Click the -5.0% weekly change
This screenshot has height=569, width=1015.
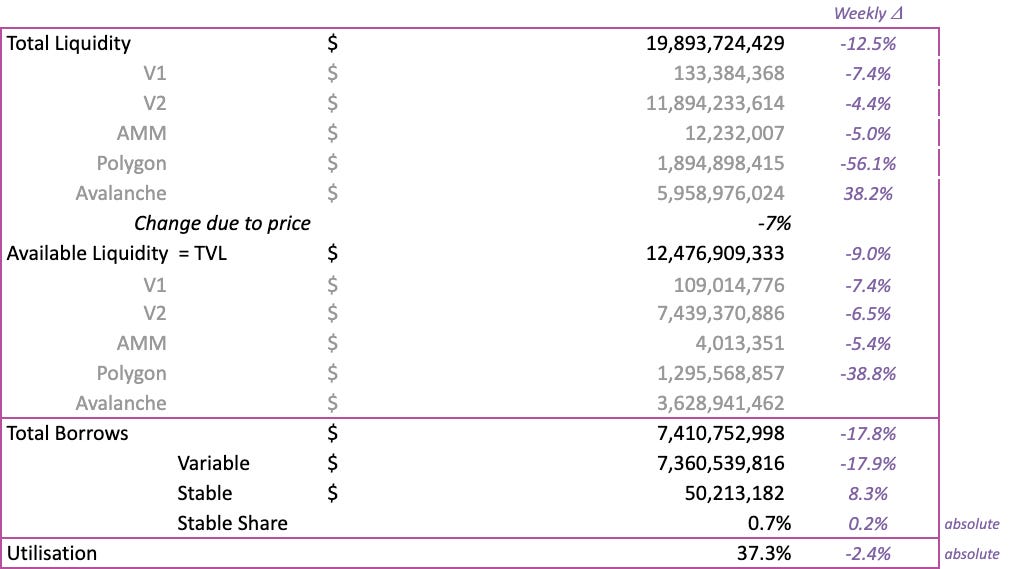coord(868,134)
